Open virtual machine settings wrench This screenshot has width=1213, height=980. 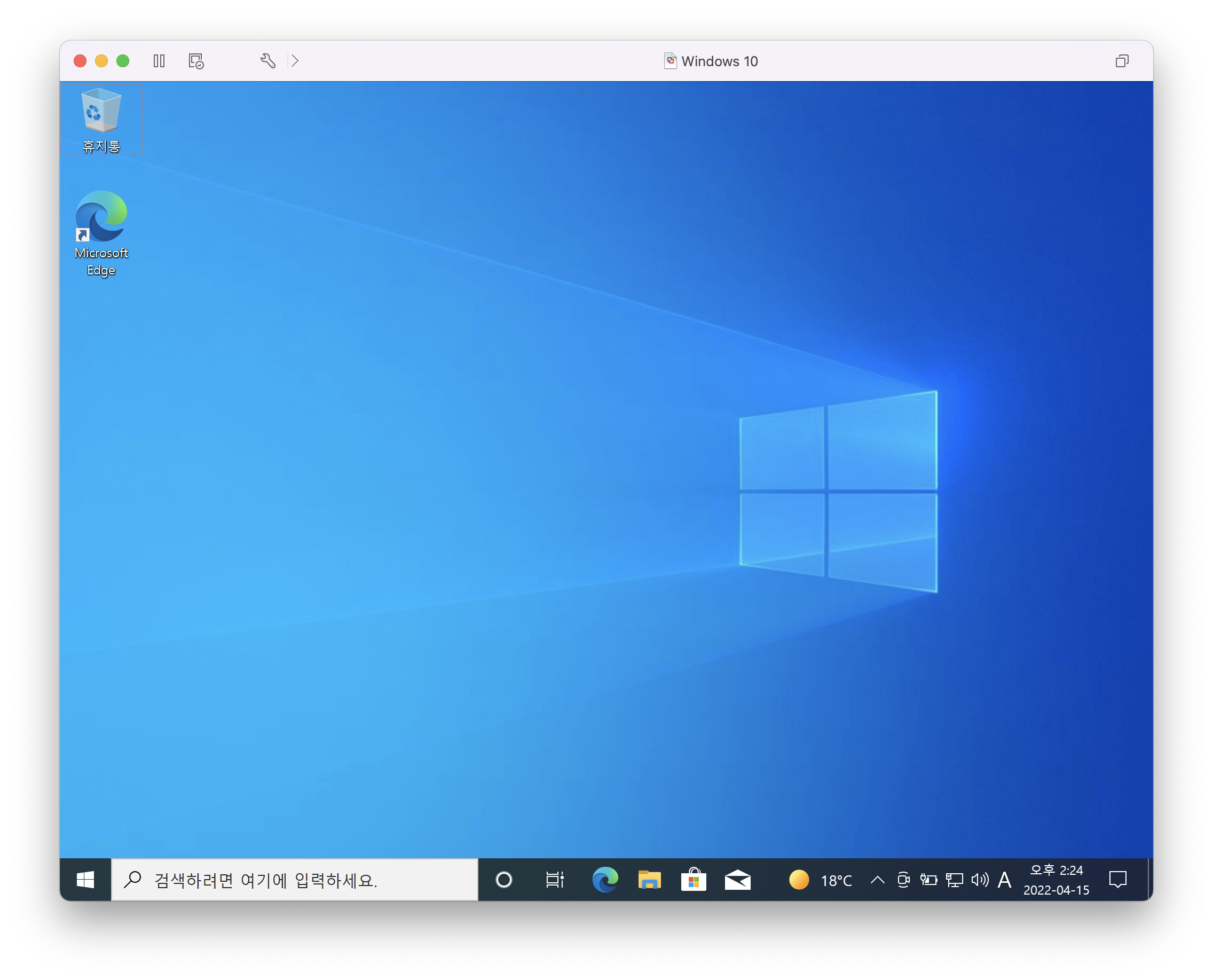coord(267,61)
